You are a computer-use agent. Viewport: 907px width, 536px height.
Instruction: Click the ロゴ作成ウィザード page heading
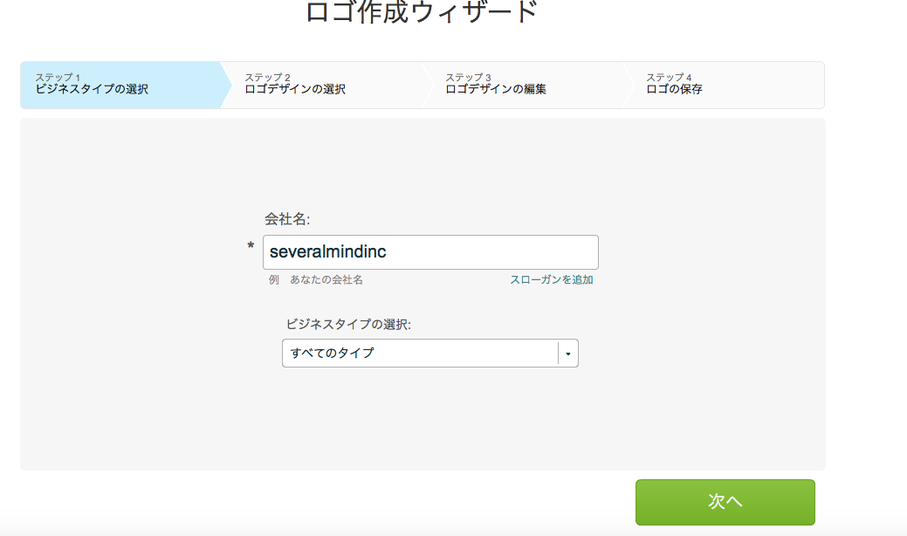pos(422,12)
